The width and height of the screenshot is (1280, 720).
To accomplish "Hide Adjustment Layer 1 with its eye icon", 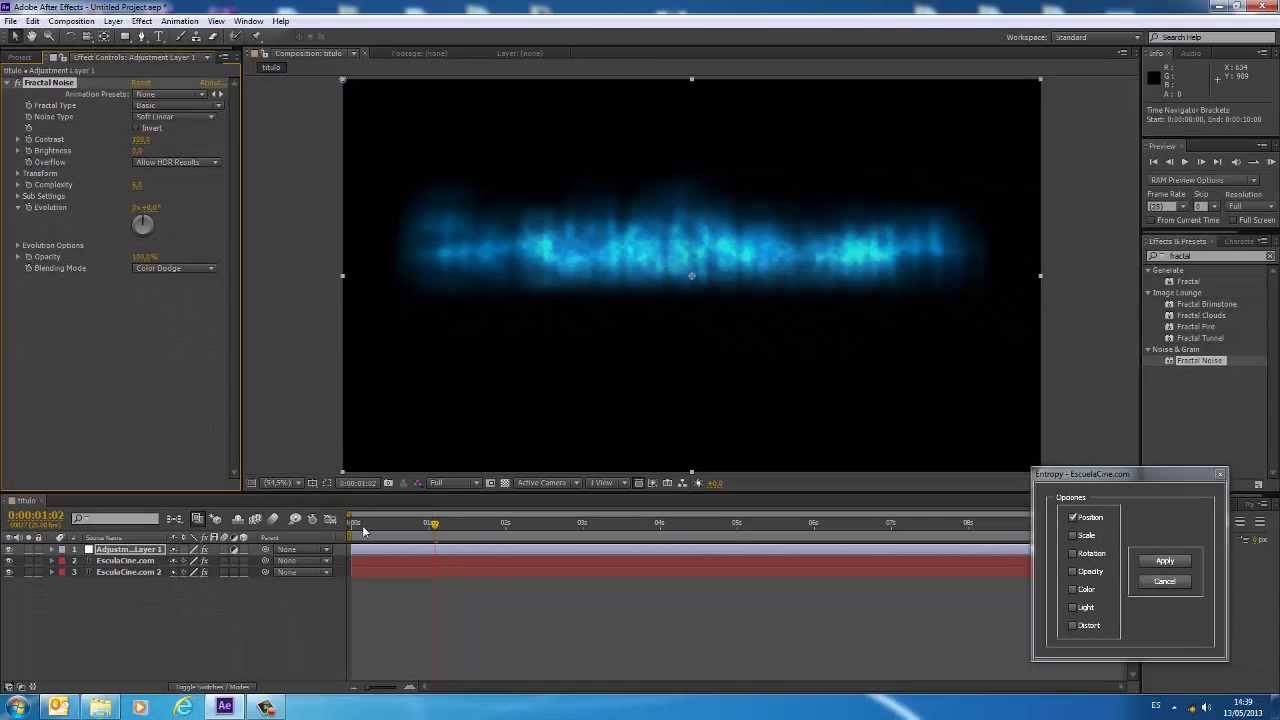I will (9, 550).
